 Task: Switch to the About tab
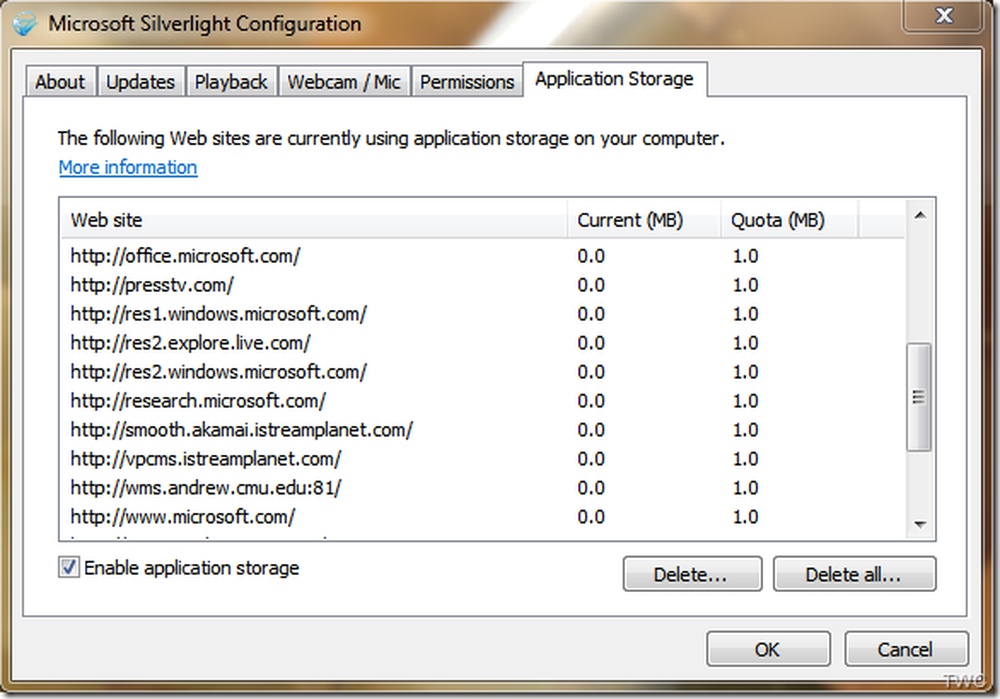point(60,82)
